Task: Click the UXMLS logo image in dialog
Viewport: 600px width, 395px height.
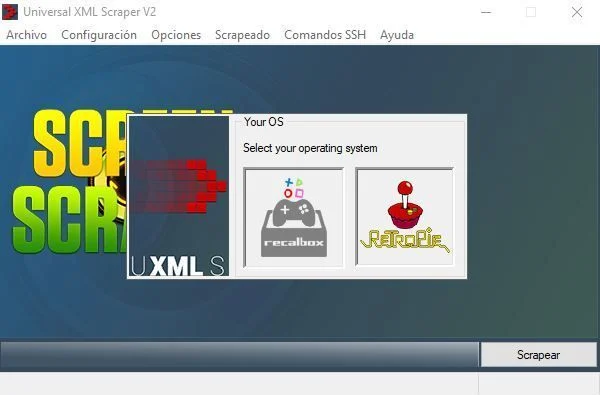Action: click(x=179, y=196)
